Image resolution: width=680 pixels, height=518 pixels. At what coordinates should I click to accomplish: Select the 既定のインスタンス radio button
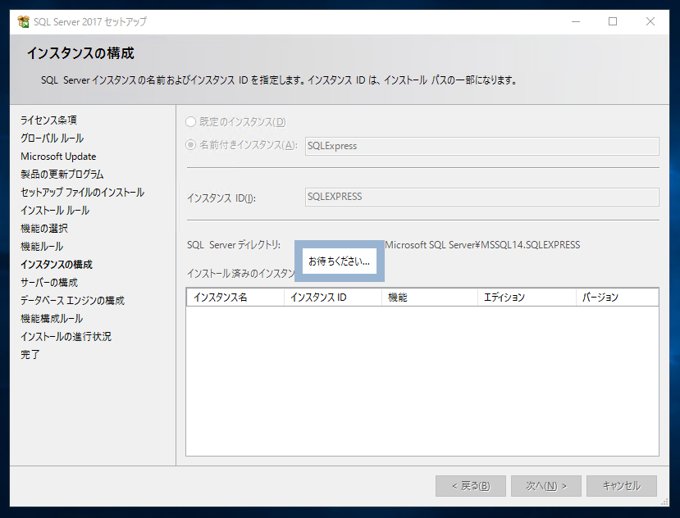[x=190, y=122]
